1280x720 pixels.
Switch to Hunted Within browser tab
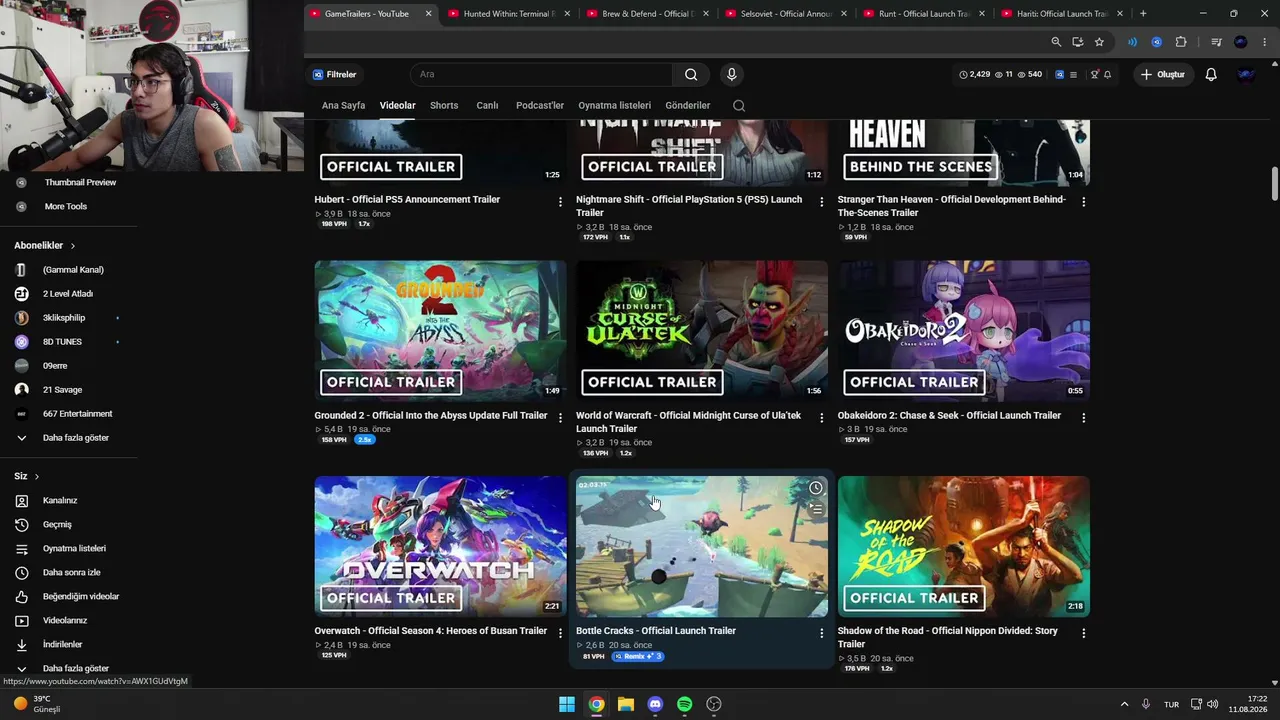click(508, 14)
